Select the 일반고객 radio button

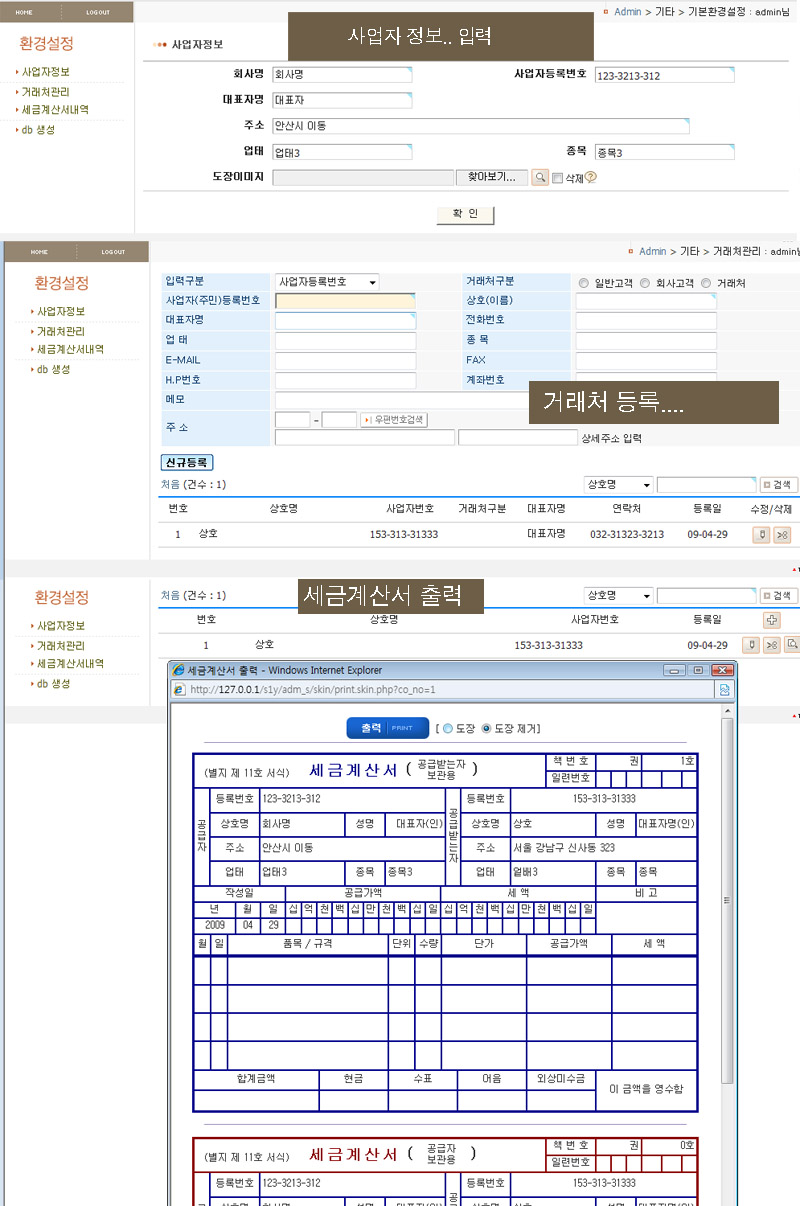pyautogui.click(x=584, y=283)
